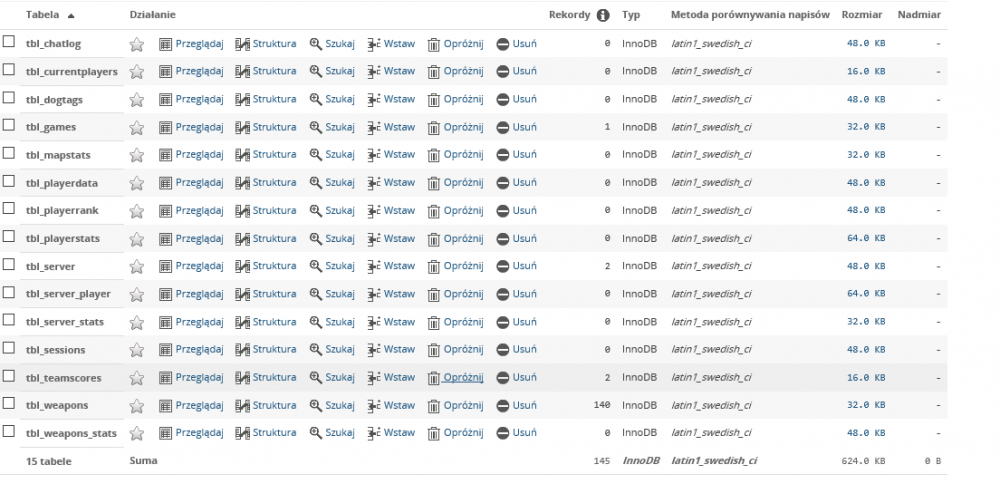Click the favorite star icon for tbl_chatlog

[x=137, y=44]
